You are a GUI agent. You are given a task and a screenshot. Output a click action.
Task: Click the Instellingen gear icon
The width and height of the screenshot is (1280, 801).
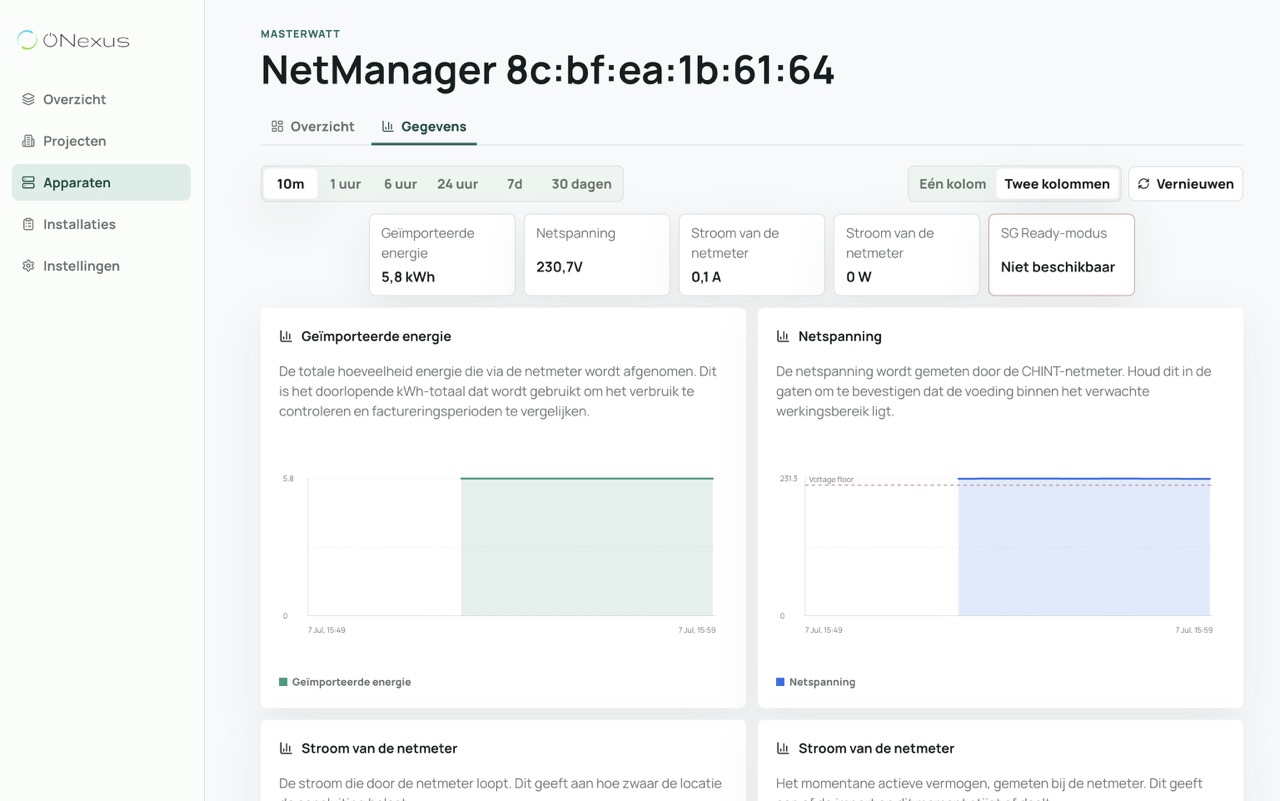tap(28, 266)
